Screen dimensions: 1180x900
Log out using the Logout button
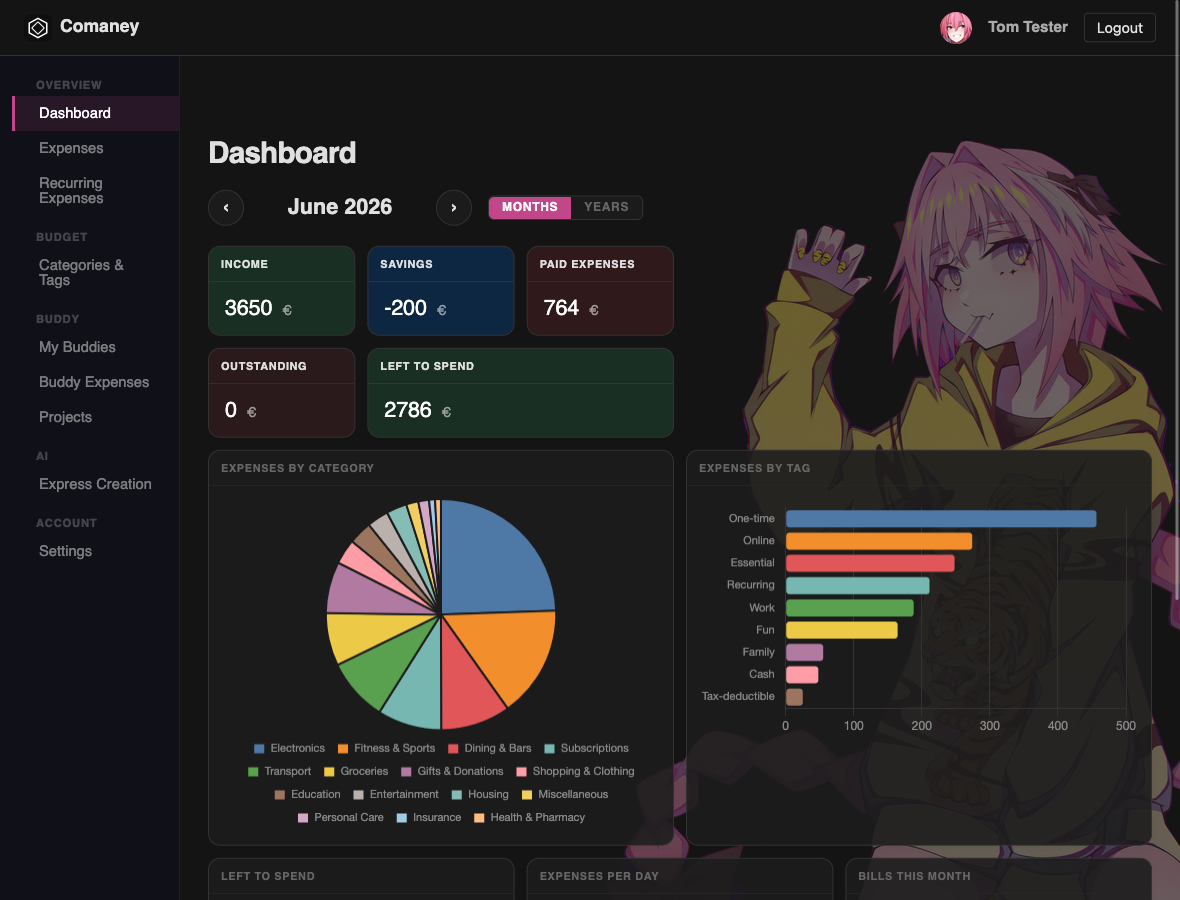click(1119, 28)
